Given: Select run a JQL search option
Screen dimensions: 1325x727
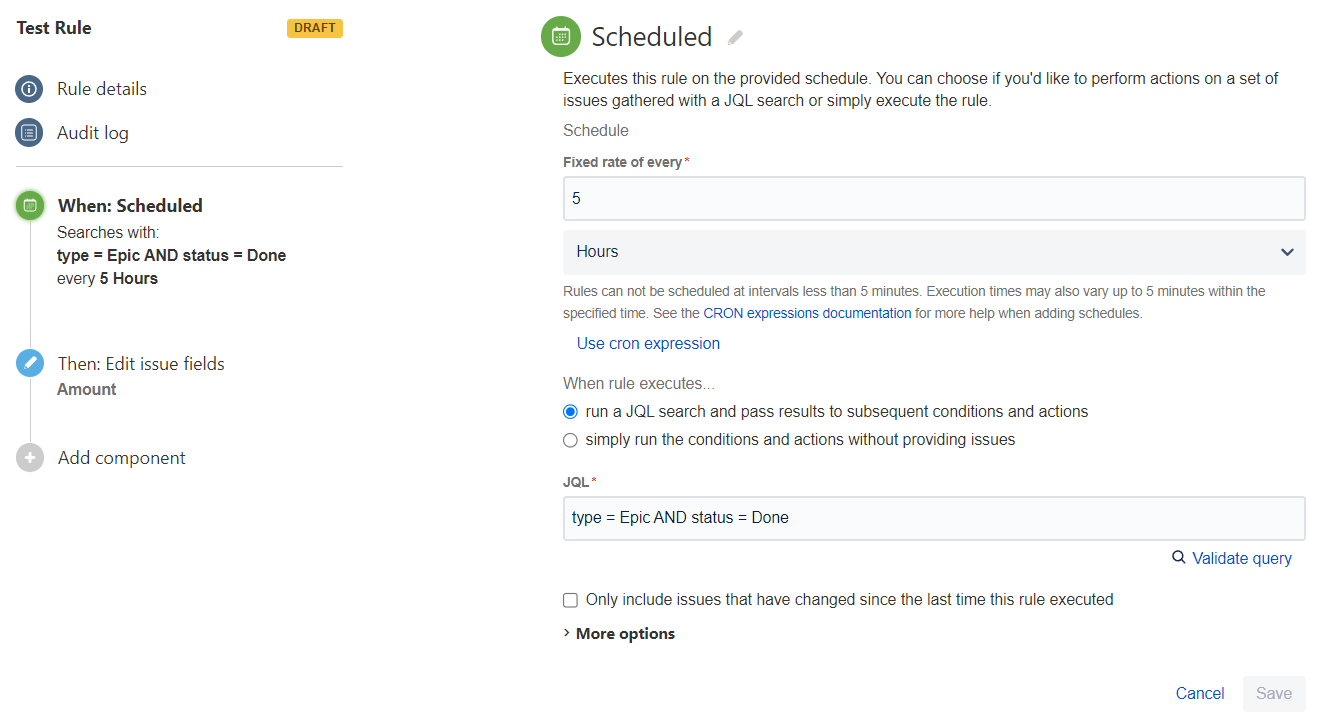Looking at the screenshot, I should [x=569, y=411].
